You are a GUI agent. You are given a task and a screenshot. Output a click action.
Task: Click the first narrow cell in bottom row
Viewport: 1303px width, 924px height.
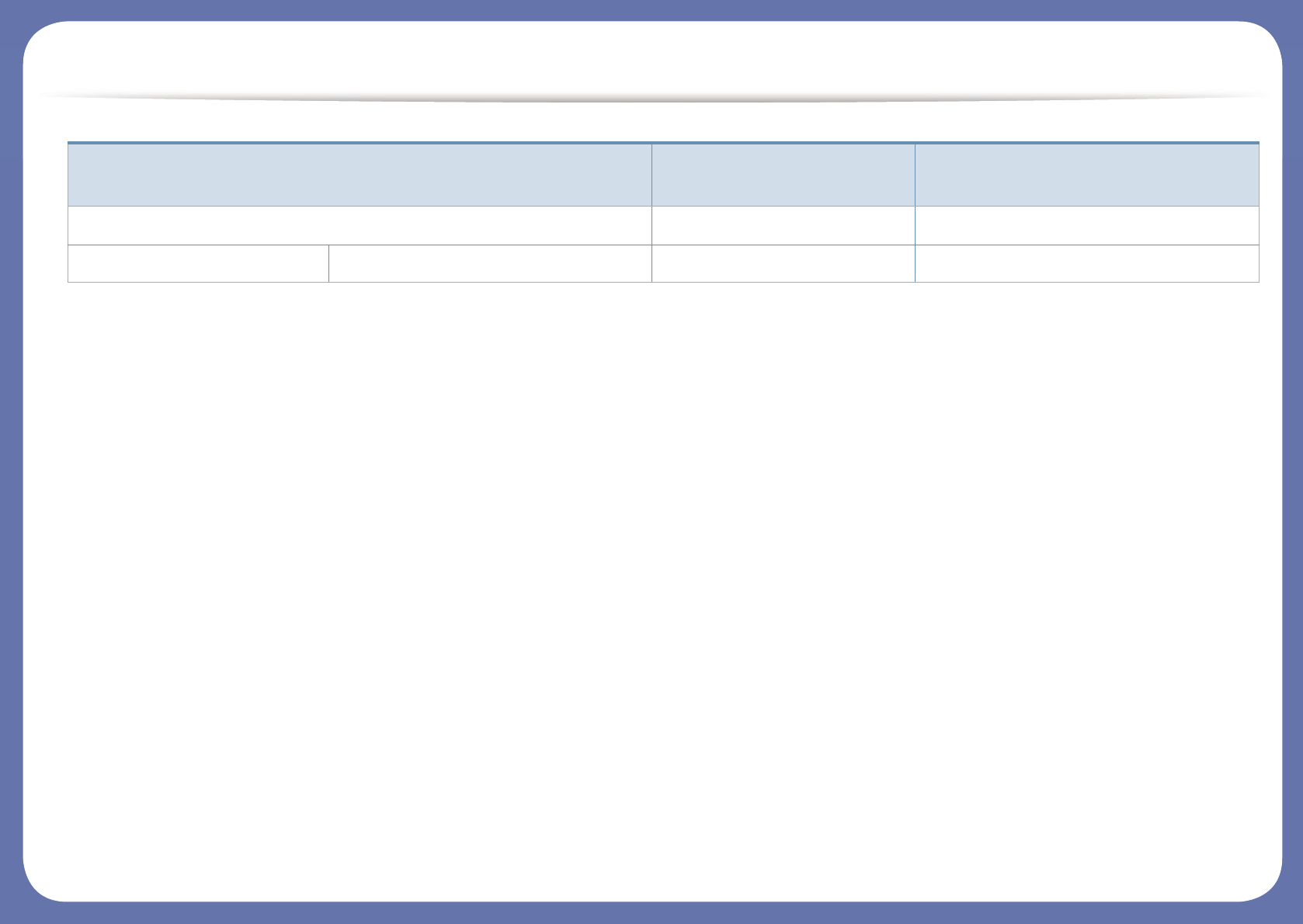pos(198,263)
